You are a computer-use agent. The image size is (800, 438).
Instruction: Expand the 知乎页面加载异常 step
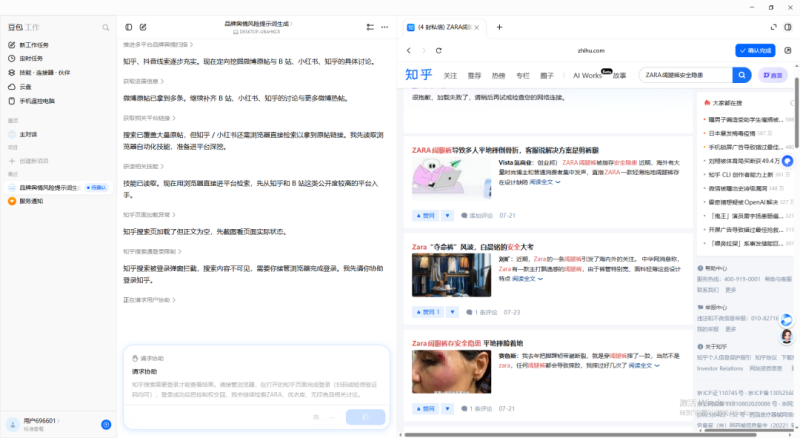(x=149, y=215)
